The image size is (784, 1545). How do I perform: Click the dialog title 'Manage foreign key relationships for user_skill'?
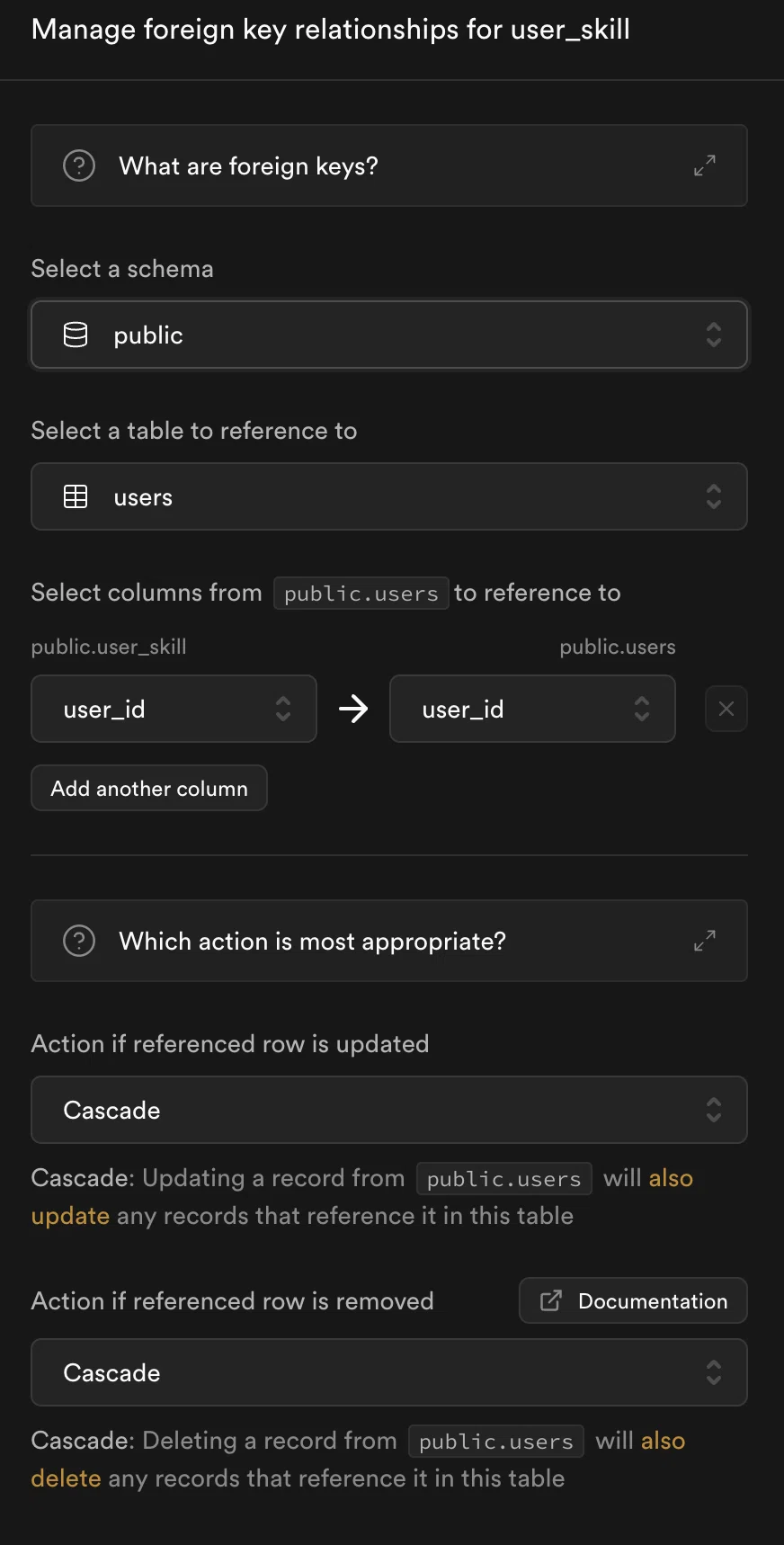click(331, 30)
